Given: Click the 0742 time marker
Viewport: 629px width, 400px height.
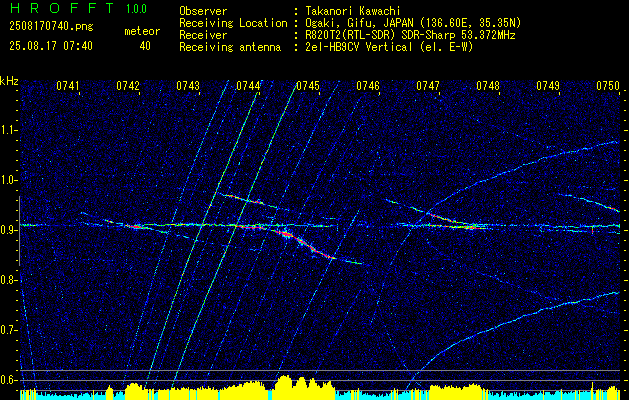Looking at the screenshot, I should [x=128, y=86].
